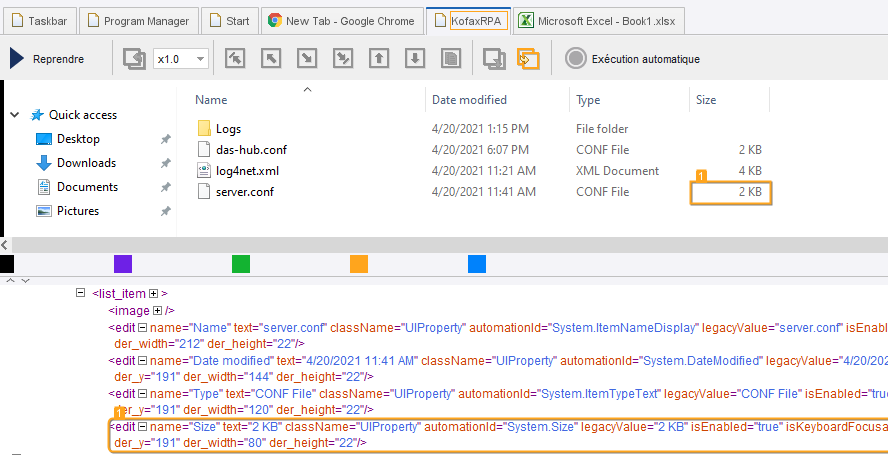Collapse the list_item XML node
The image size is (888, 455).
82,293
